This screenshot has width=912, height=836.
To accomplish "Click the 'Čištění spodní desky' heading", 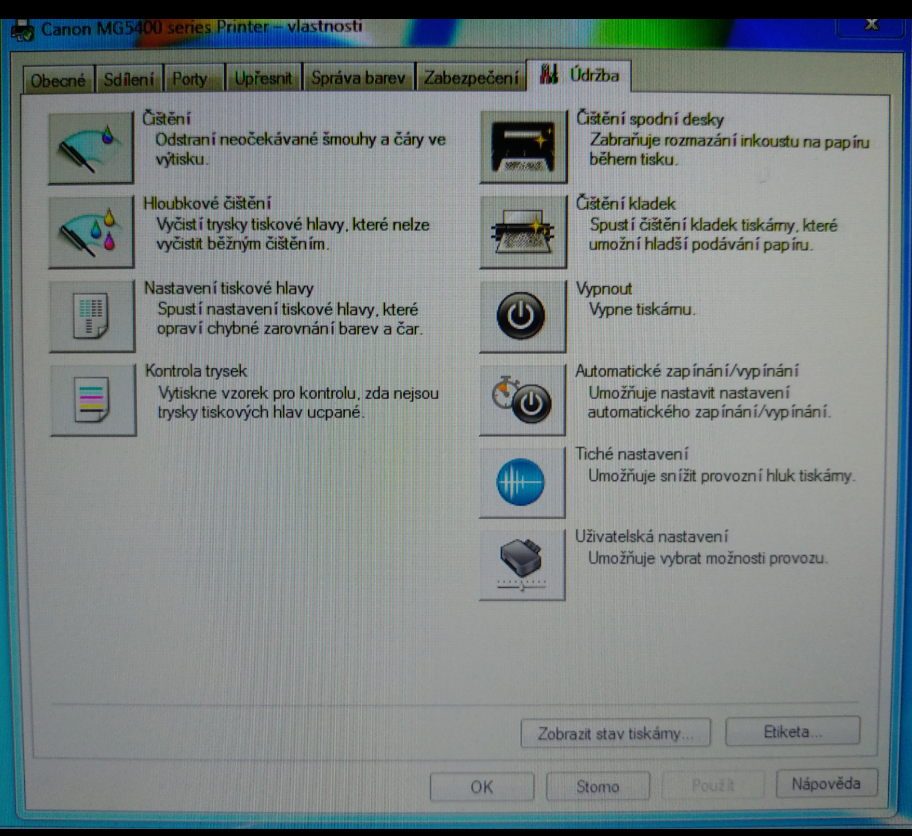I will point(650,119).
